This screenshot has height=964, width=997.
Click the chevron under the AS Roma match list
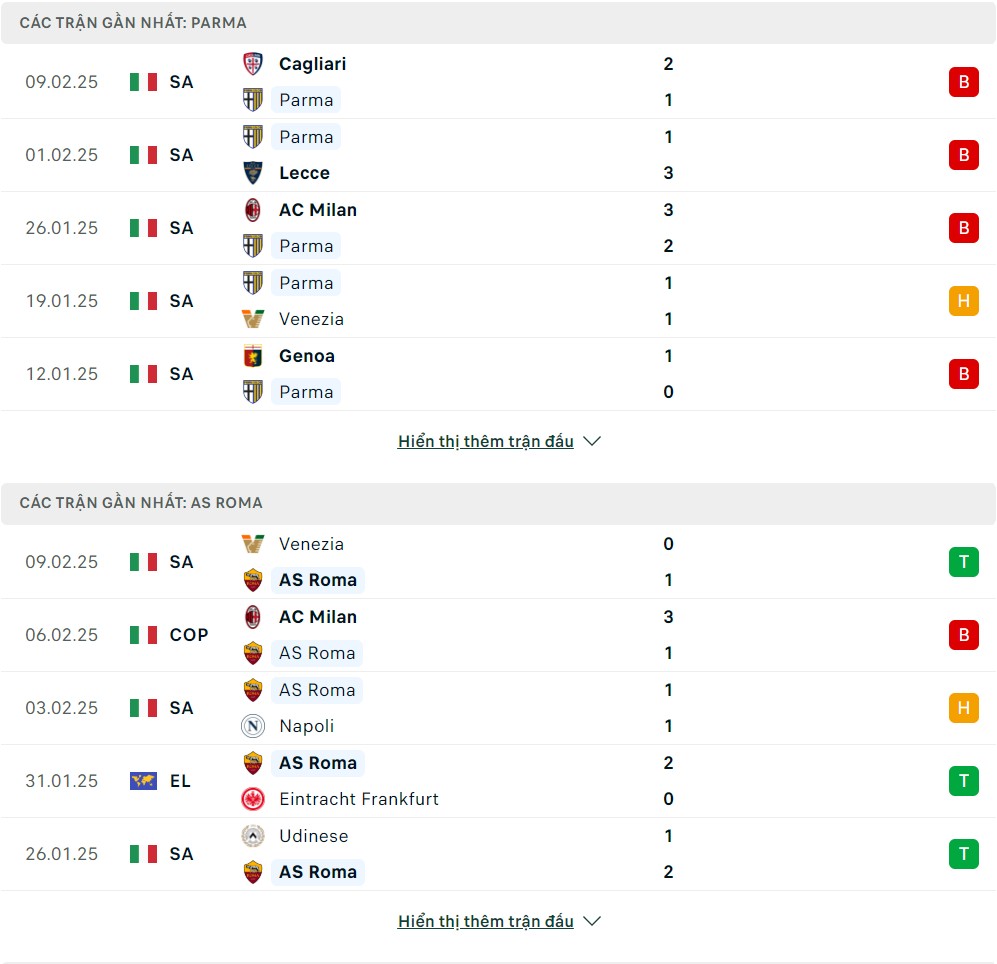point(592,921)
